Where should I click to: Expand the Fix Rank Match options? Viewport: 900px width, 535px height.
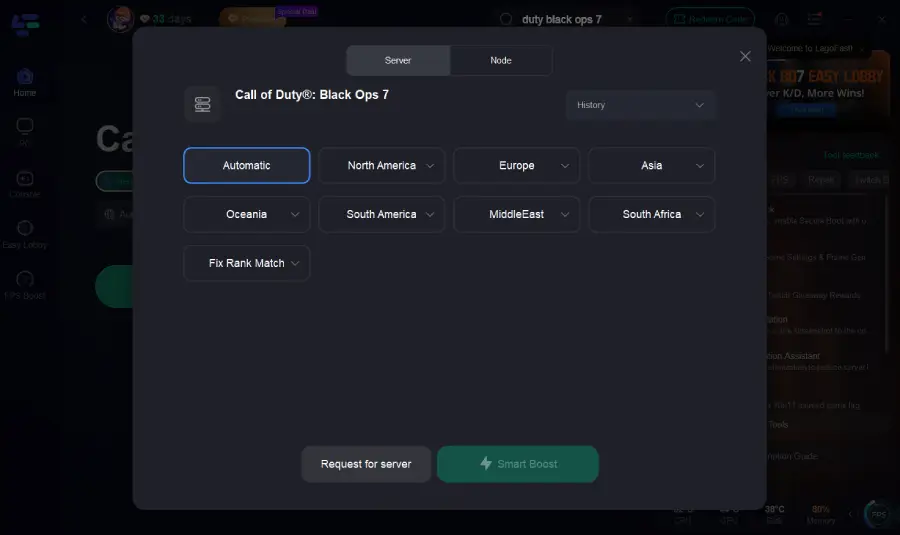coord(247,263)
